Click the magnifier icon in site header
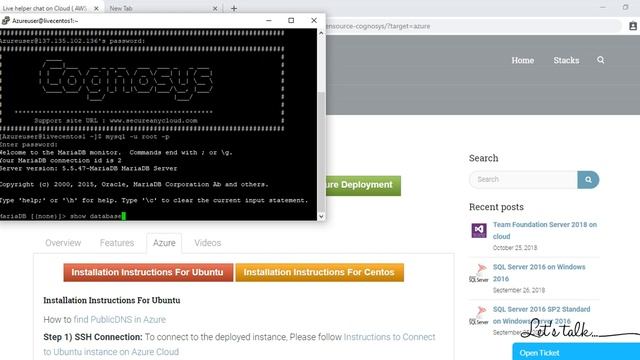Image resolution: width=640 pixels, height=360 pixels. pyautogui.click(x=601, y=60)
